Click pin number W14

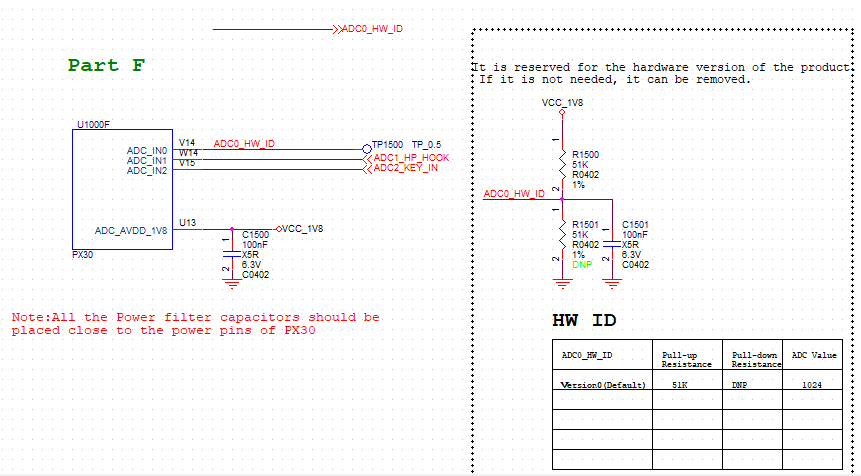[x=188, y=153]
